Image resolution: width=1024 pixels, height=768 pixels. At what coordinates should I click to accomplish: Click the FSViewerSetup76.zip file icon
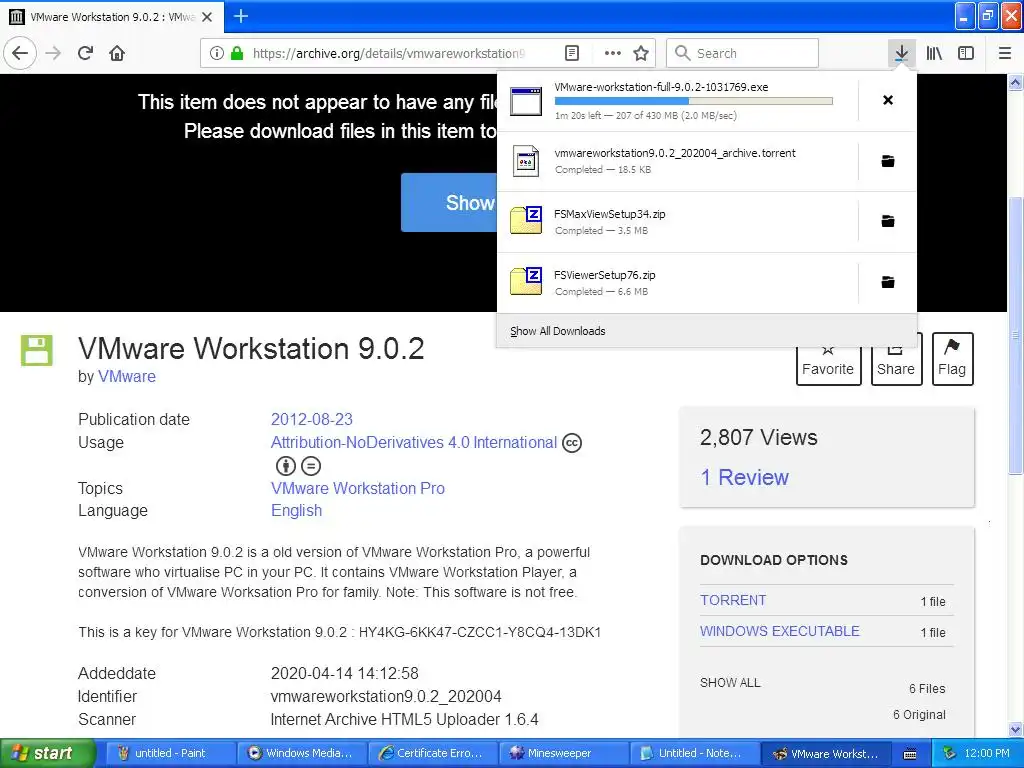pos(526,281)
